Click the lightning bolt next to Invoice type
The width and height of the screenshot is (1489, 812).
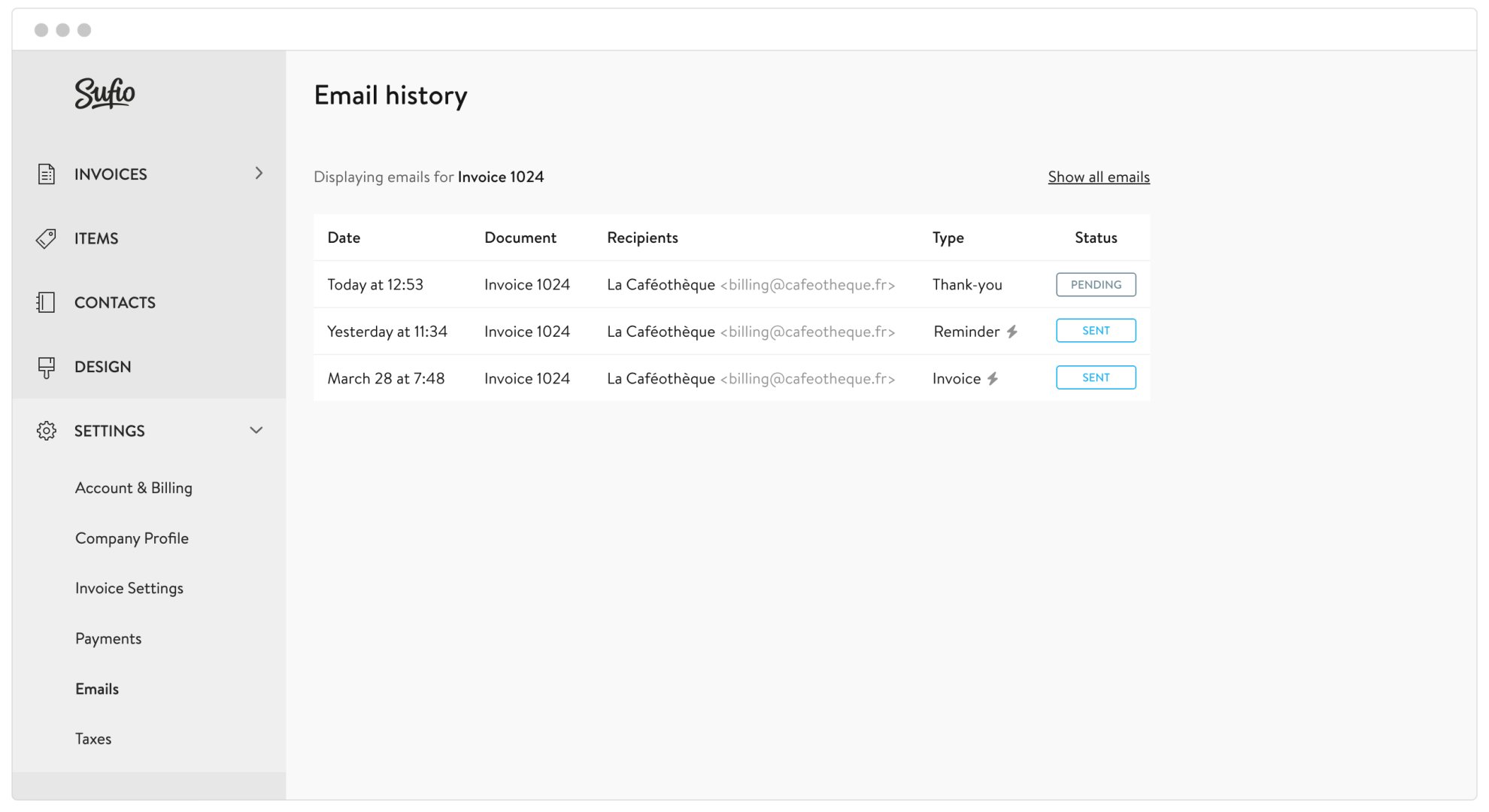[x=994, y=378]
